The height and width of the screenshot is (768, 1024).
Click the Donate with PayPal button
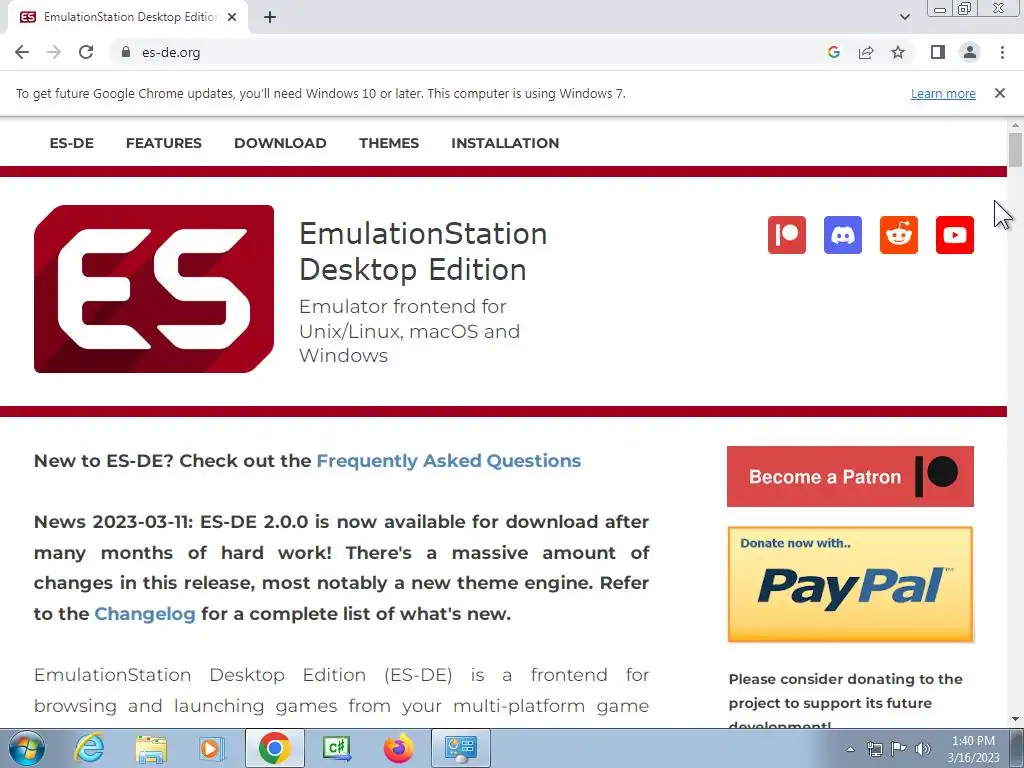tap(850, 584)
